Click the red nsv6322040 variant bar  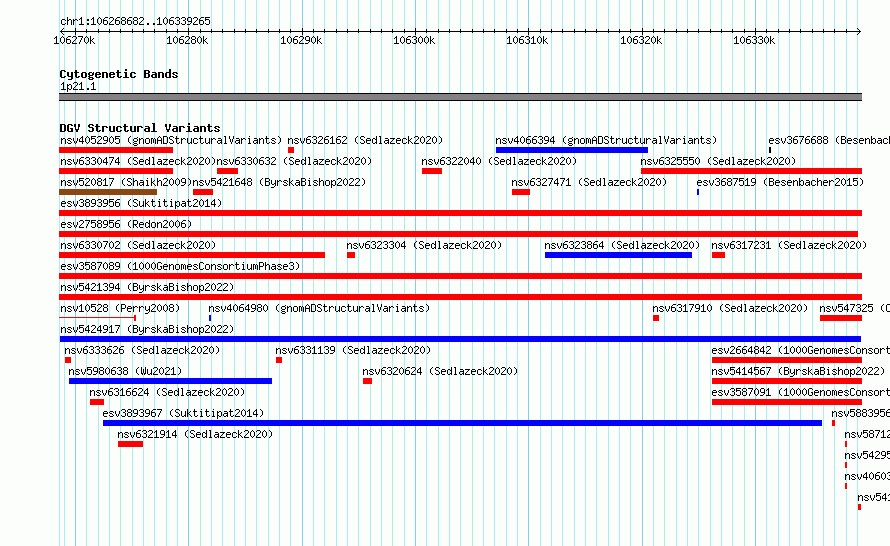point(432,171)
